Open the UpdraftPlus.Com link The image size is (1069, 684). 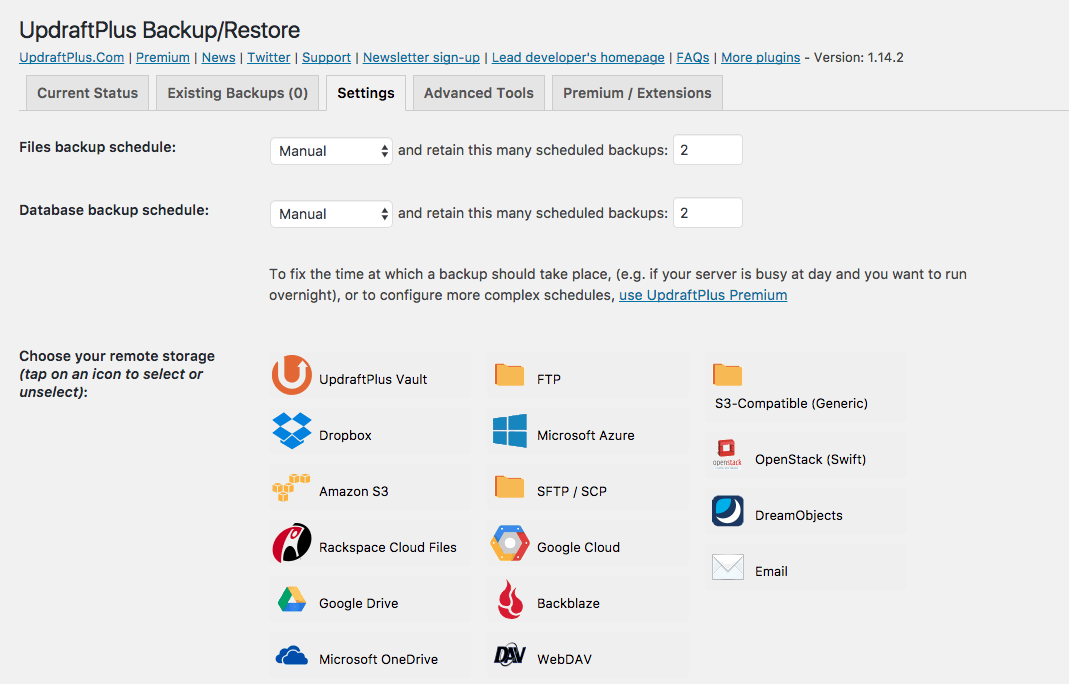click(72, 58)
